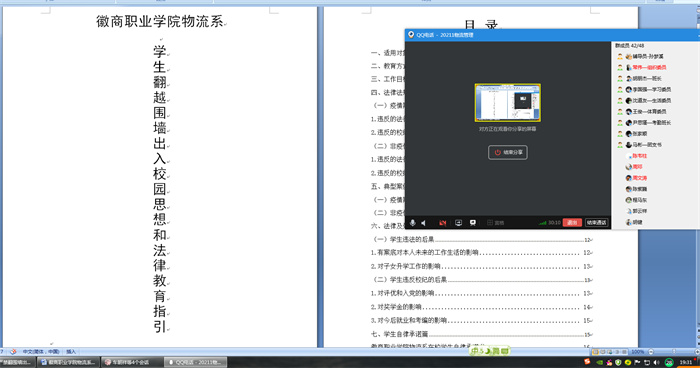The height and width of the screenshot is (368, 700).
Task: Click the 中文(简体,中国) language indicator
Action: point(41,351)
